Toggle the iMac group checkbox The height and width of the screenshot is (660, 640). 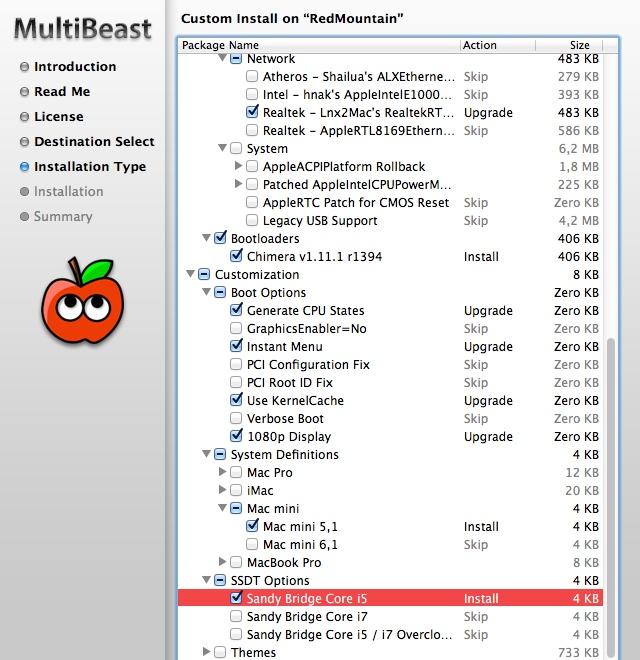[236, 490]
